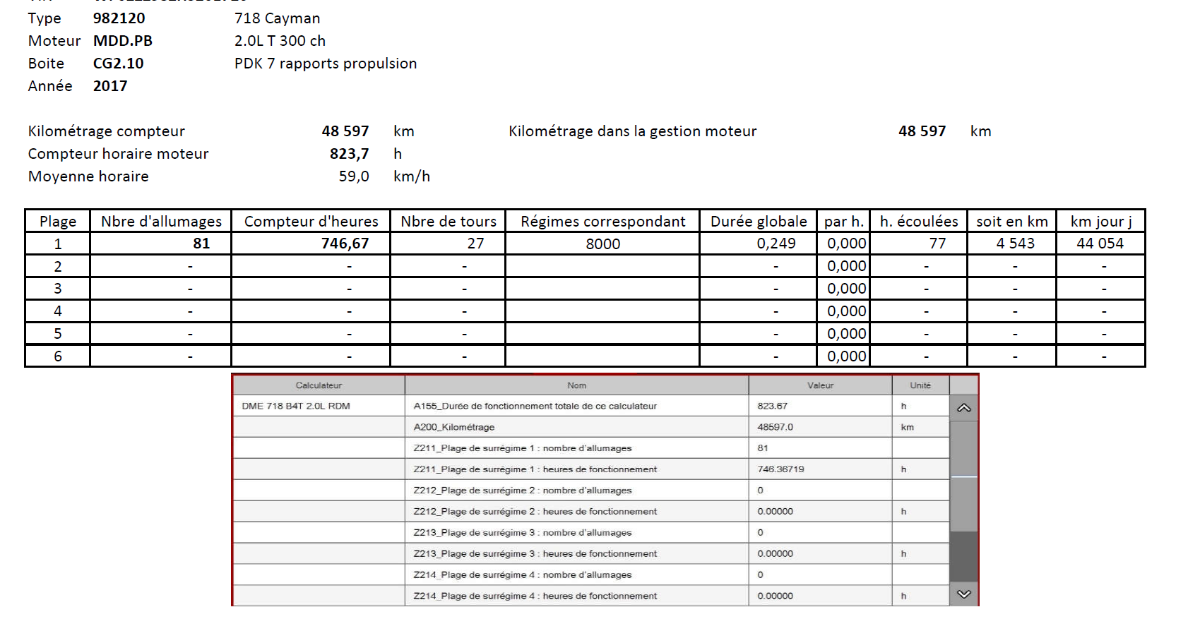Select the Compteur d'heures header cell
The height and width of the screenshot is (619, 1200).
tap(311, 221)
